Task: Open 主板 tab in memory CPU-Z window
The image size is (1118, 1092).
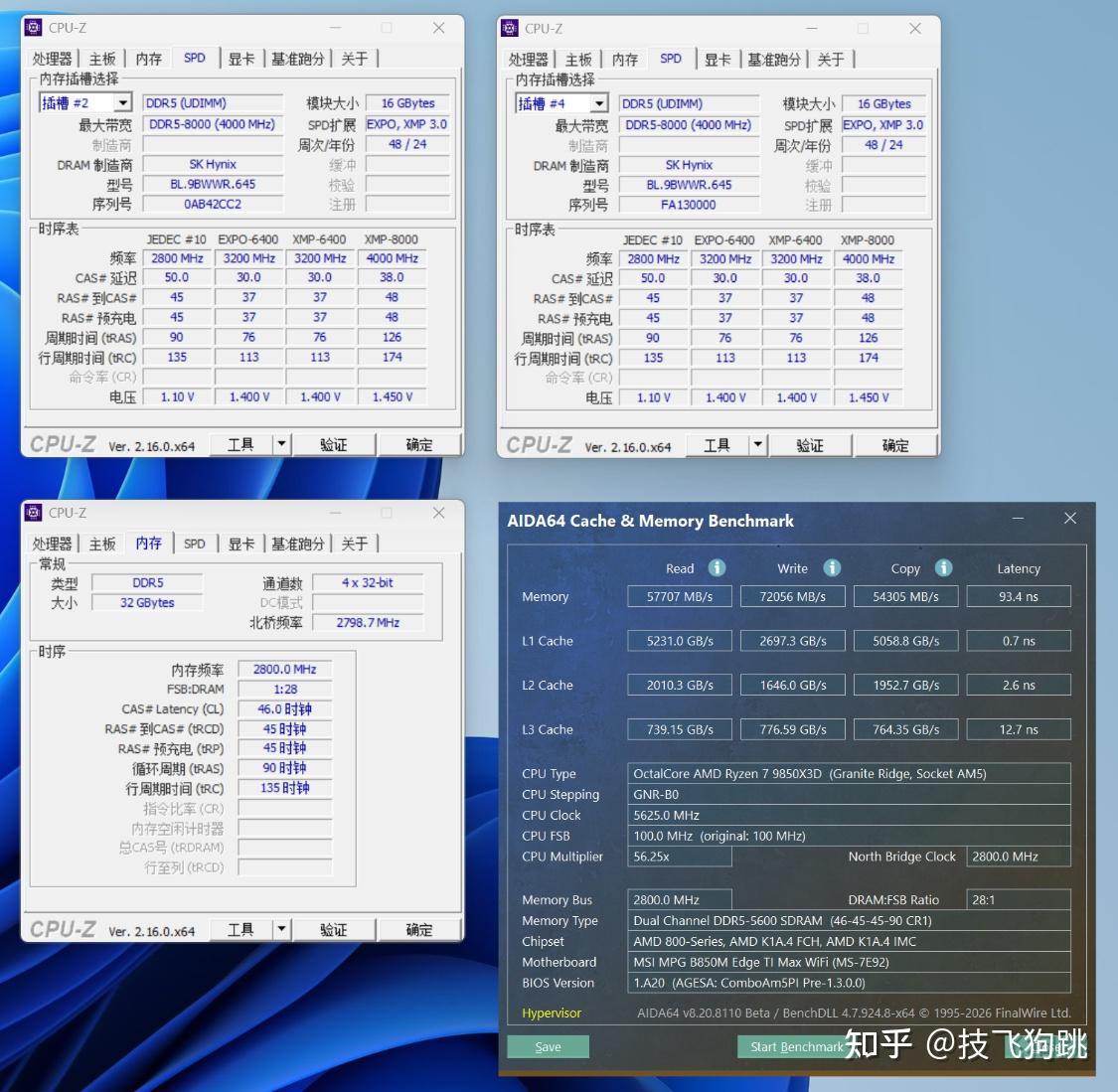Action: click(x=102, y=544)
